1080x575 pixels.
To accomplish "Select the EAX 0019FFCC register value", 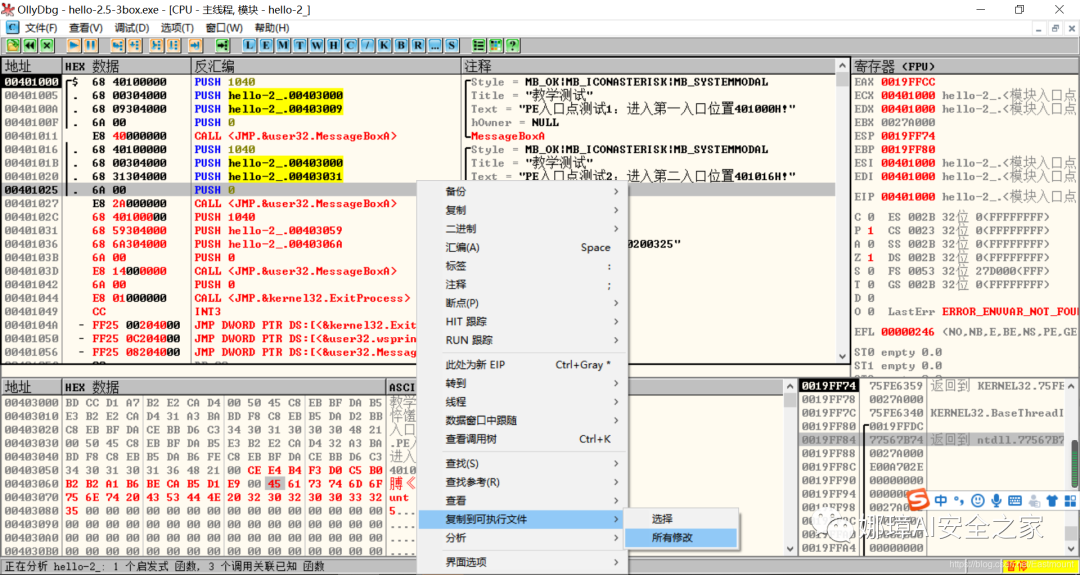I will [x=908, y=82].
